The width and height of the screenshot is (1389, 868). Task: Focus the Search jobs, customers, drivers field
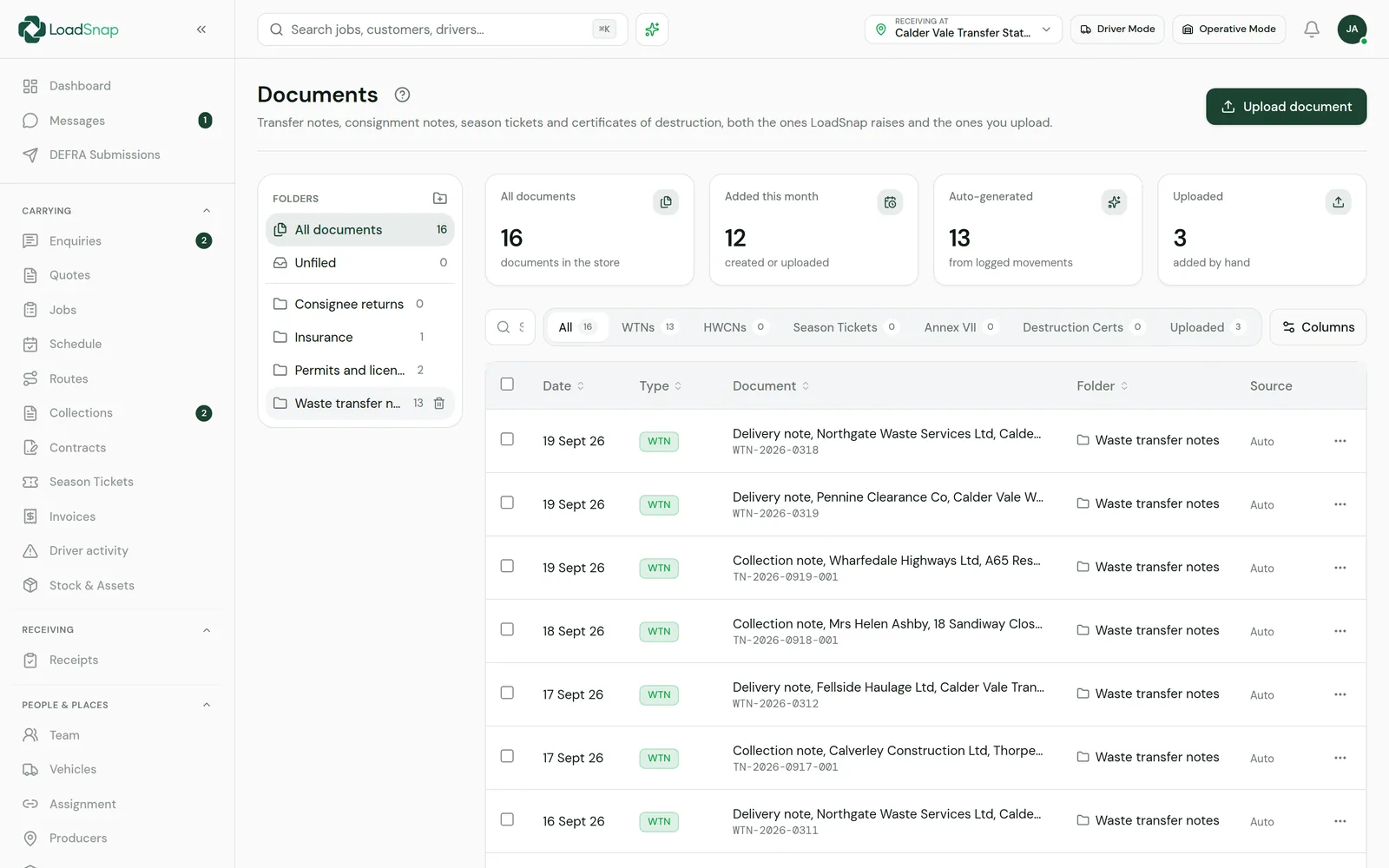443,30
